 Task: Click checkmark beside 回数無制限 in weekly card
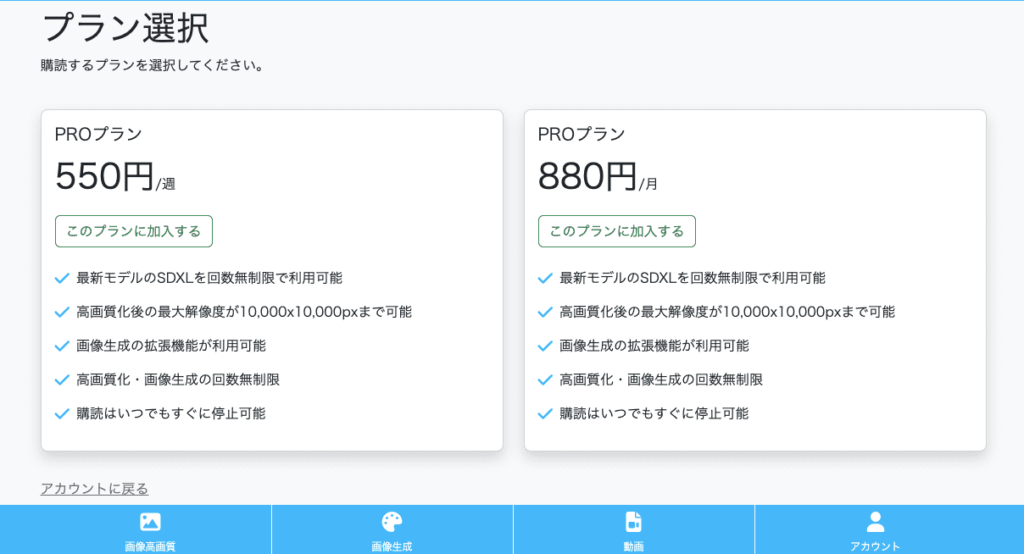pyautogui.click(x=62, y=380)
